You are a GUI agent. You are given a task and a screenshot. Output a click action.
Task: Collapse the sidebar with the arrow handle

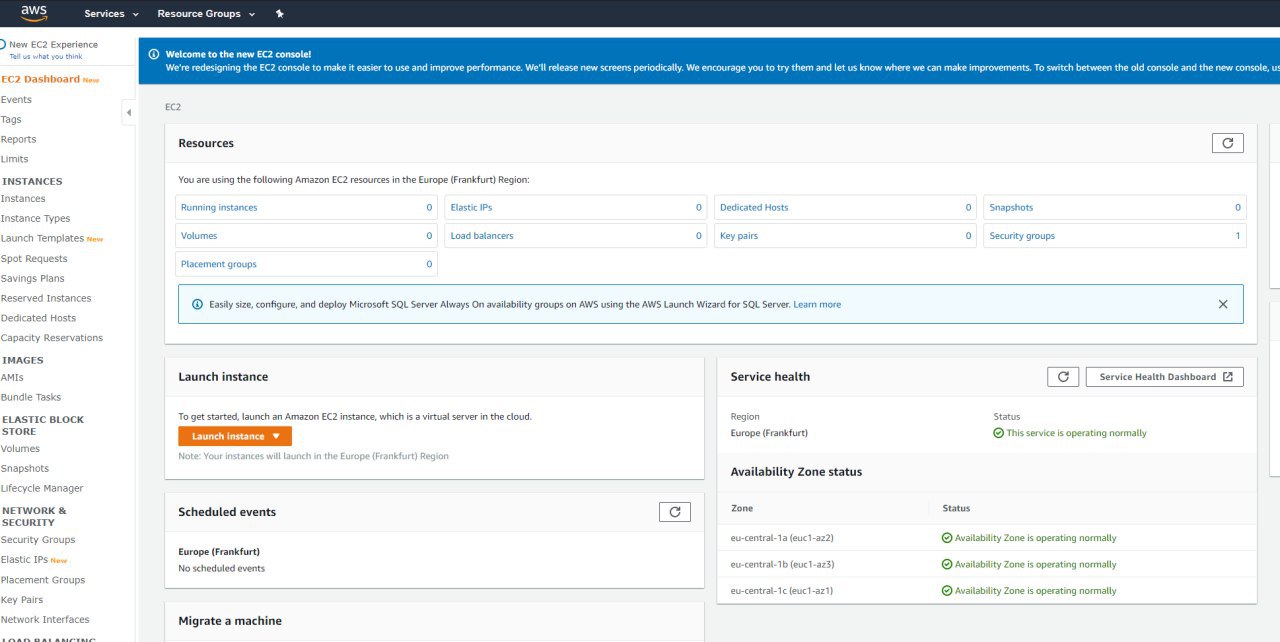tap(128, 113)
